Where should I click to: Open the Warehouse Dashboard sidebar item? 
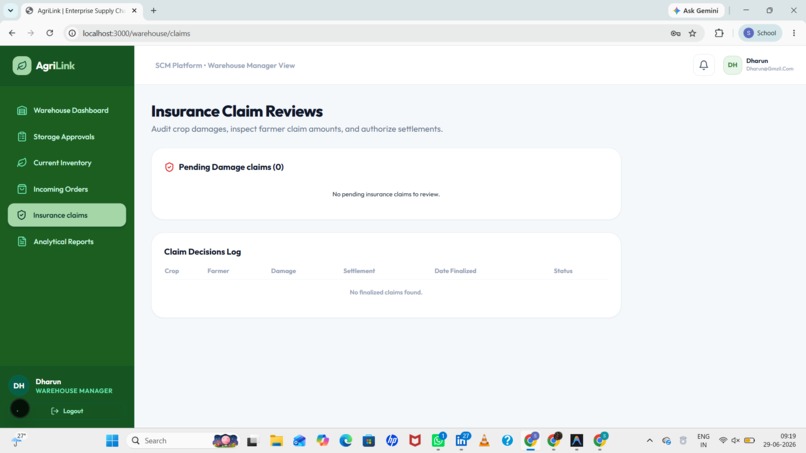(67, 110)
